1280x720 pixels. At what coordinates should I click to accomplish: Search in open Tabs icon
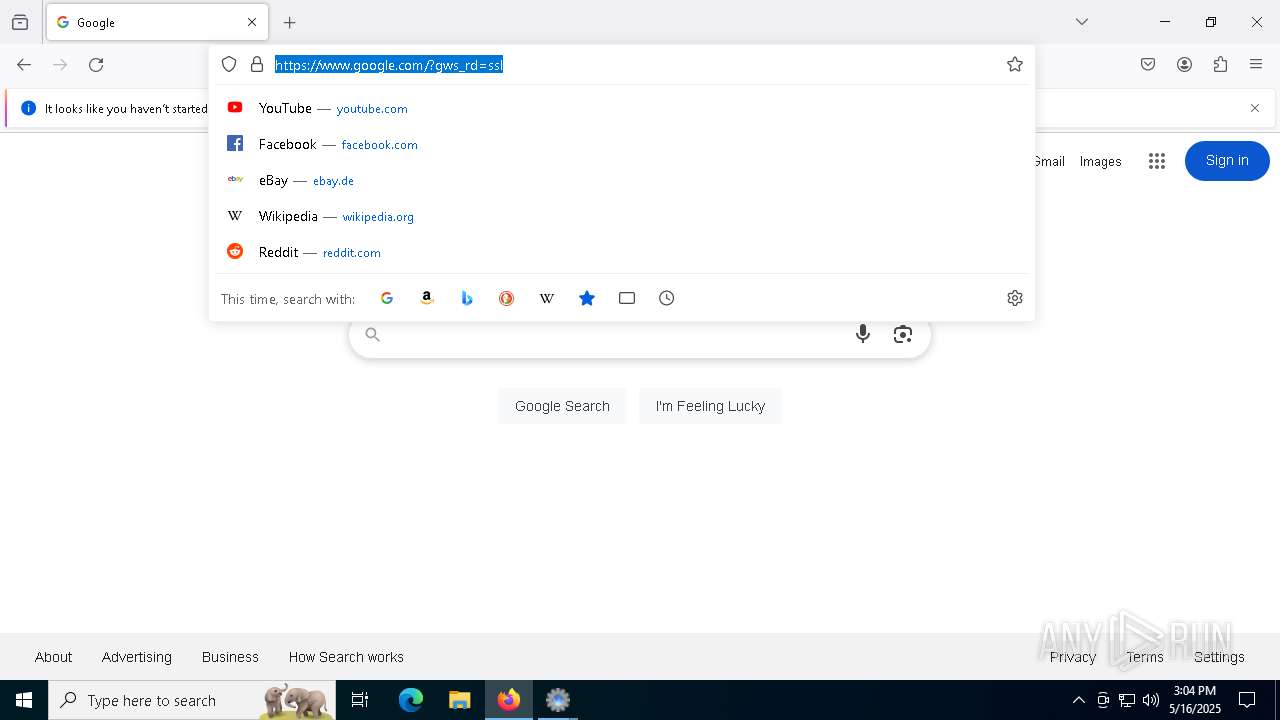click(627, 298)
